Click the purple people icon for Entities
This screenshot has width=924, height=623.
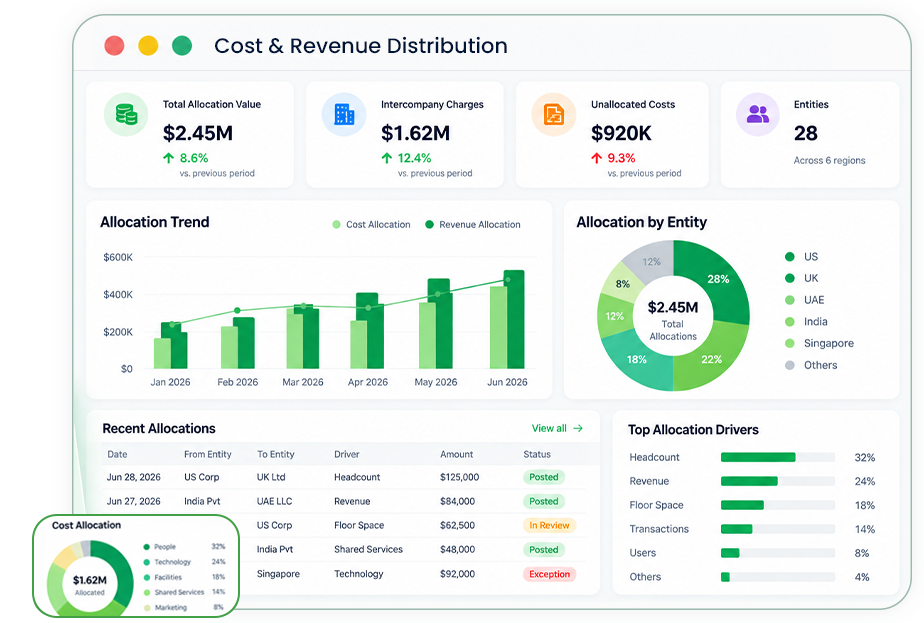pos(758,114)
